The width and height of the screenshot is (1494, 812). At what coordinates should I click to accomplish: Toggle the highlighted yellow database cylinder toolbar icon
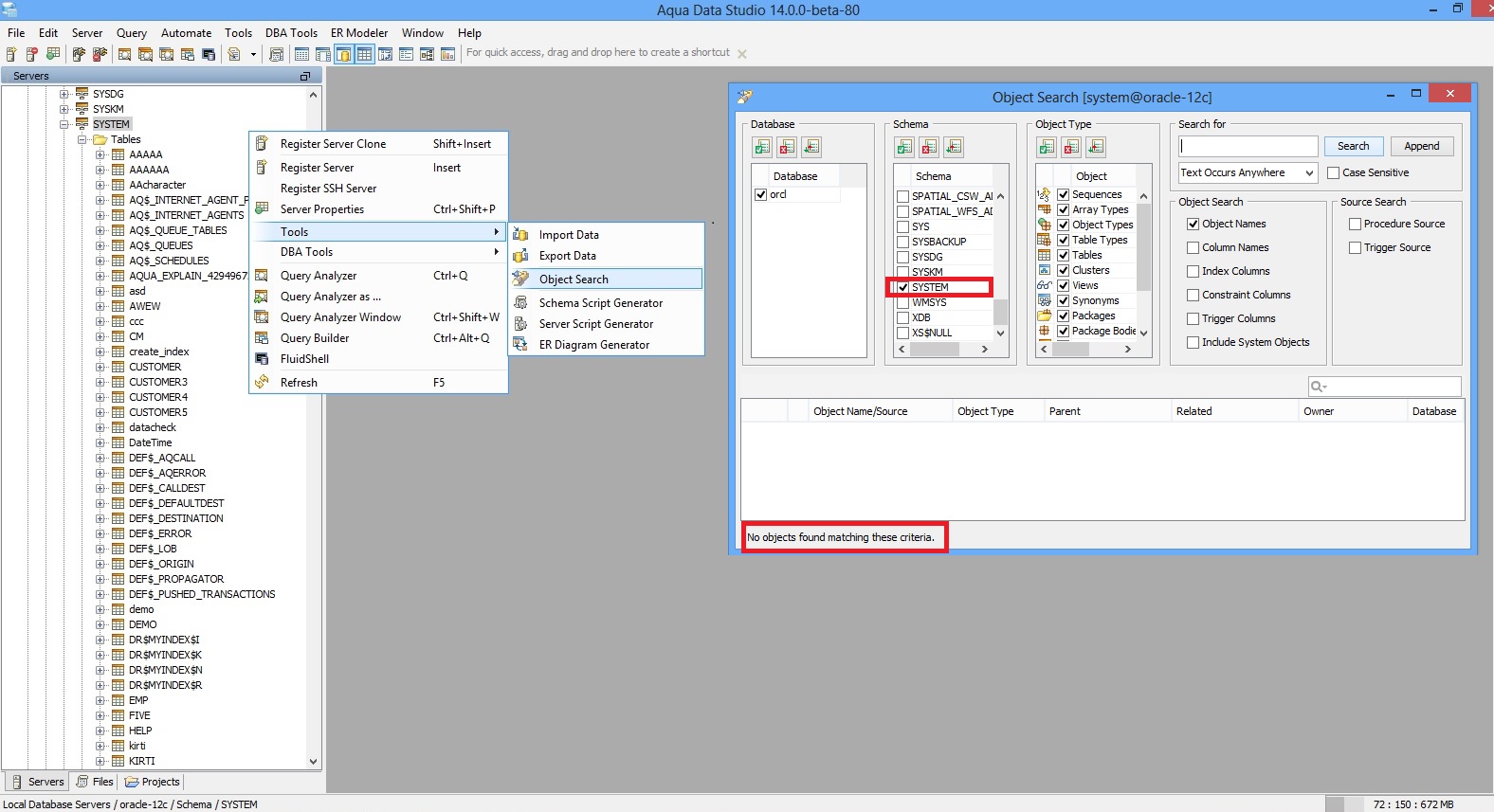coord(343,54)
